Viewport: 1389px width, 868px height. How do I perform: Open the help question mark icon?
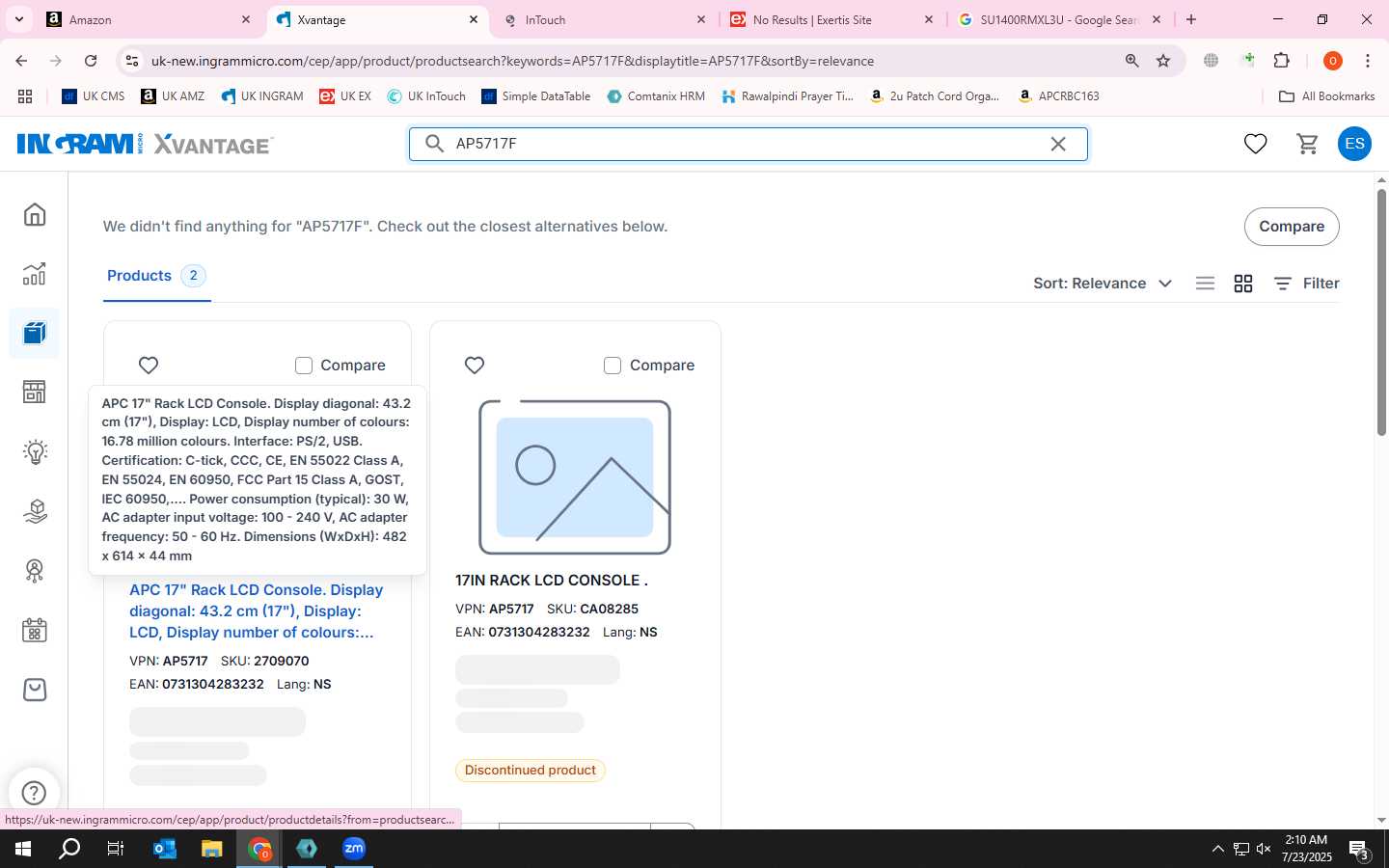click(x=34, y=793)
